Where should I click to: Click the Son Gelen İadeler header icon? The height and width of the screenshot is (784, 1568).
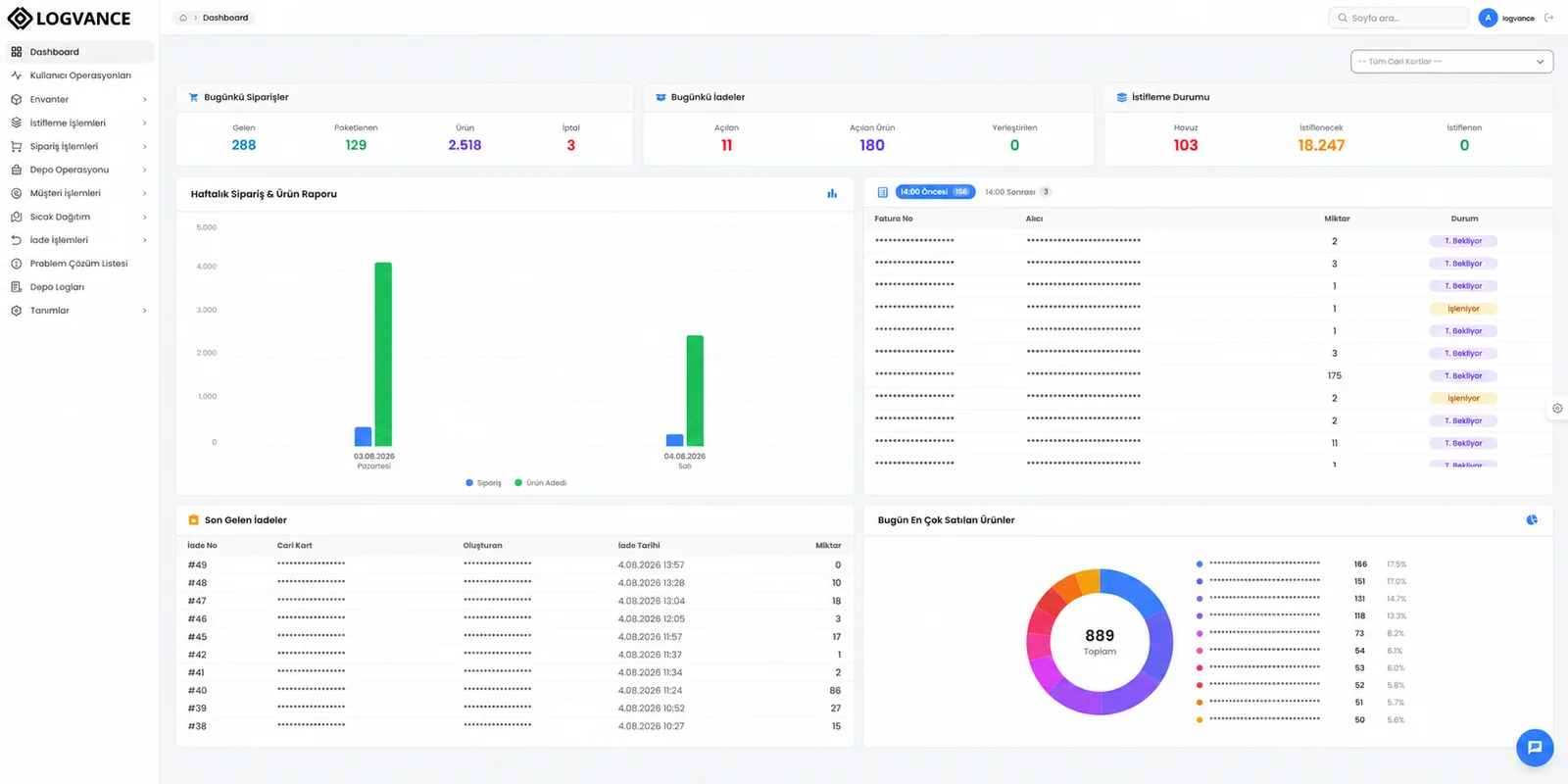pyautogui.click(x=193, y=520)
